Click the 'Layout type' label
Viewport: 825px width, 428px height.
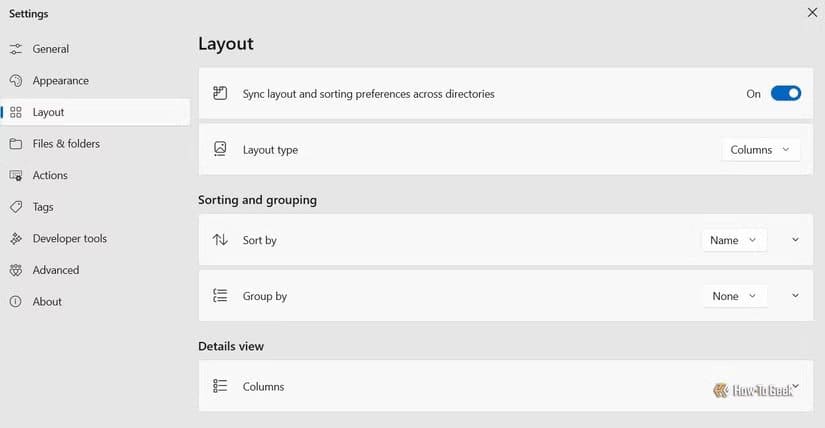coord(270,150)
